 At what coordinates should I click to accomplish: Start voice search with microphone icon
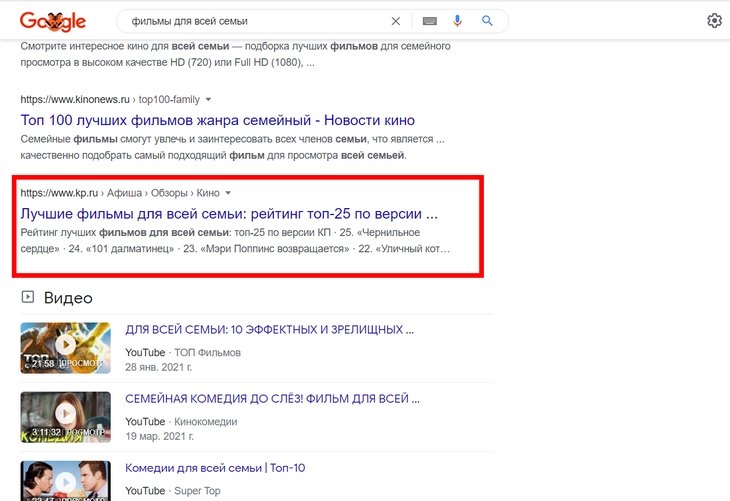click(458, 21)
